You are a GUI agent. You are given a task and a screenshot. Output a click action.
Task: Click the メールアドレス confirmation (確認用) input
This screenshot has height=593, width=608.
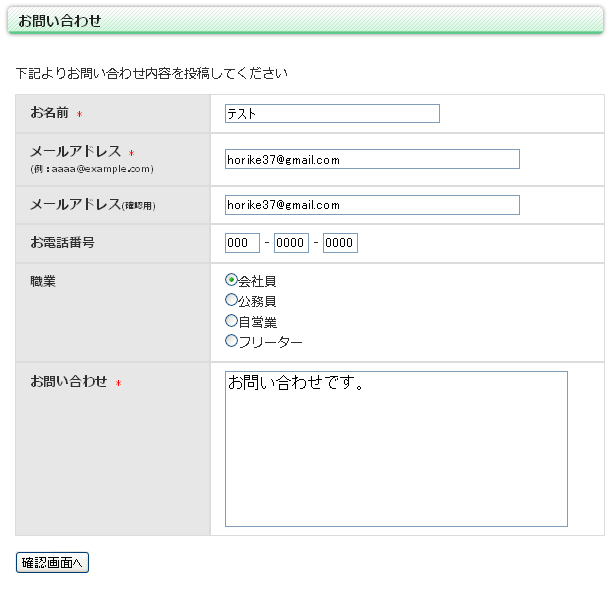pyautogui.click(x=372, y=205)
